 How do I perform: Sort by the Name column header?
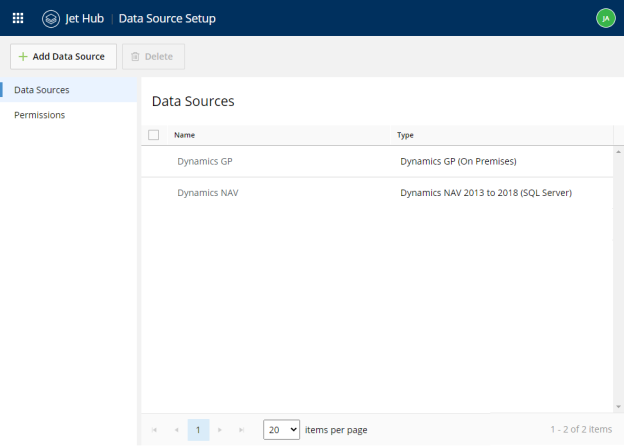click(x=185, y=135)
